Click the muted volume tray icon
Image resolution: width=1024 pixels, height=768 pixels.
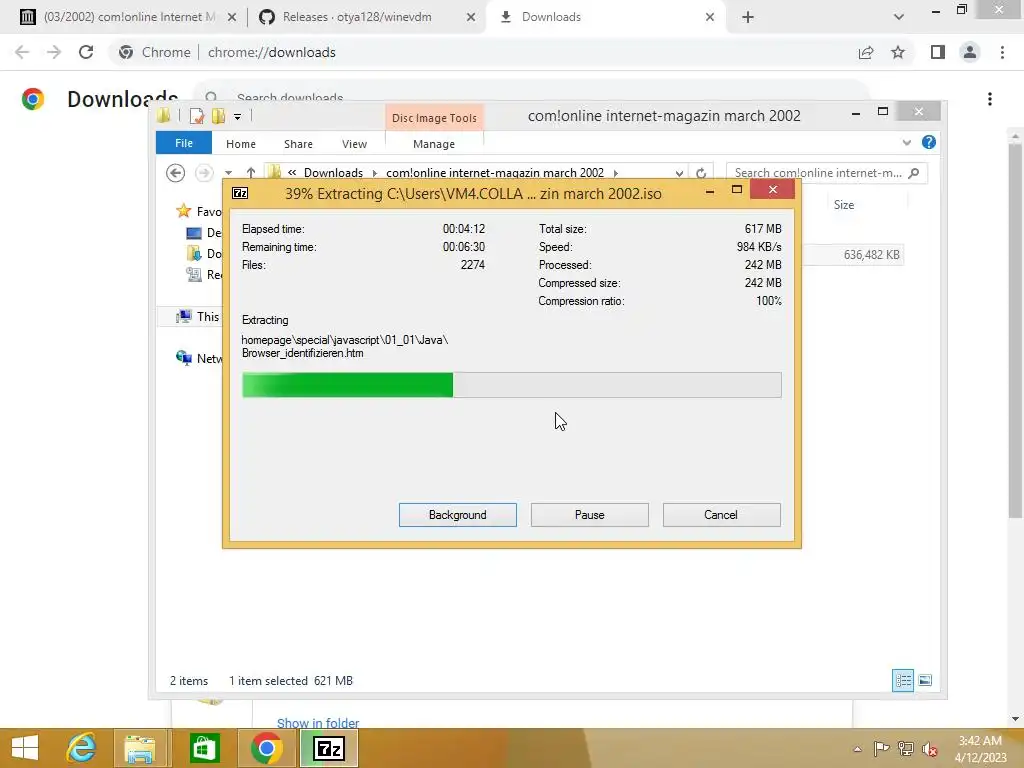(929, 749)
